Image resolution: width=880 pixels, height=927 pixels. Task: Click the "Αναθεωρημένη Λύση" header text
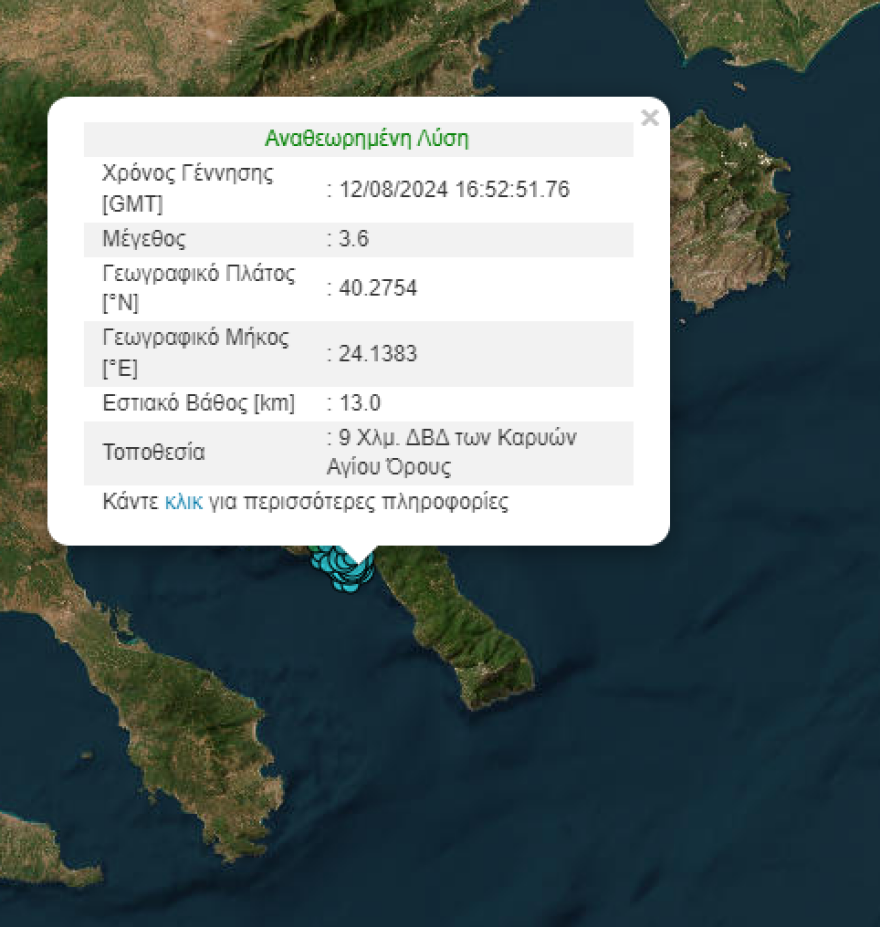click(x=366, y=139)
